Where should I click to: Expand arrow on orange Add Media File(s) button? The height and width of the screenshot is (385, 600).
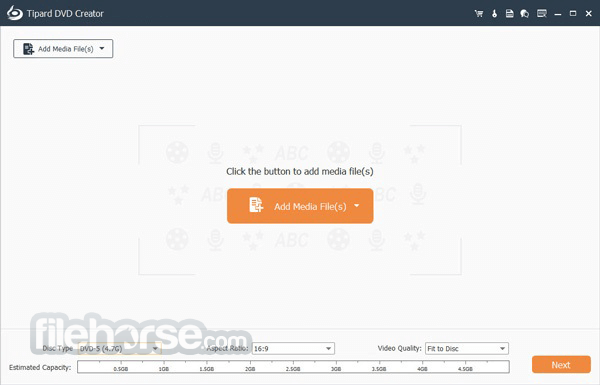357,206
